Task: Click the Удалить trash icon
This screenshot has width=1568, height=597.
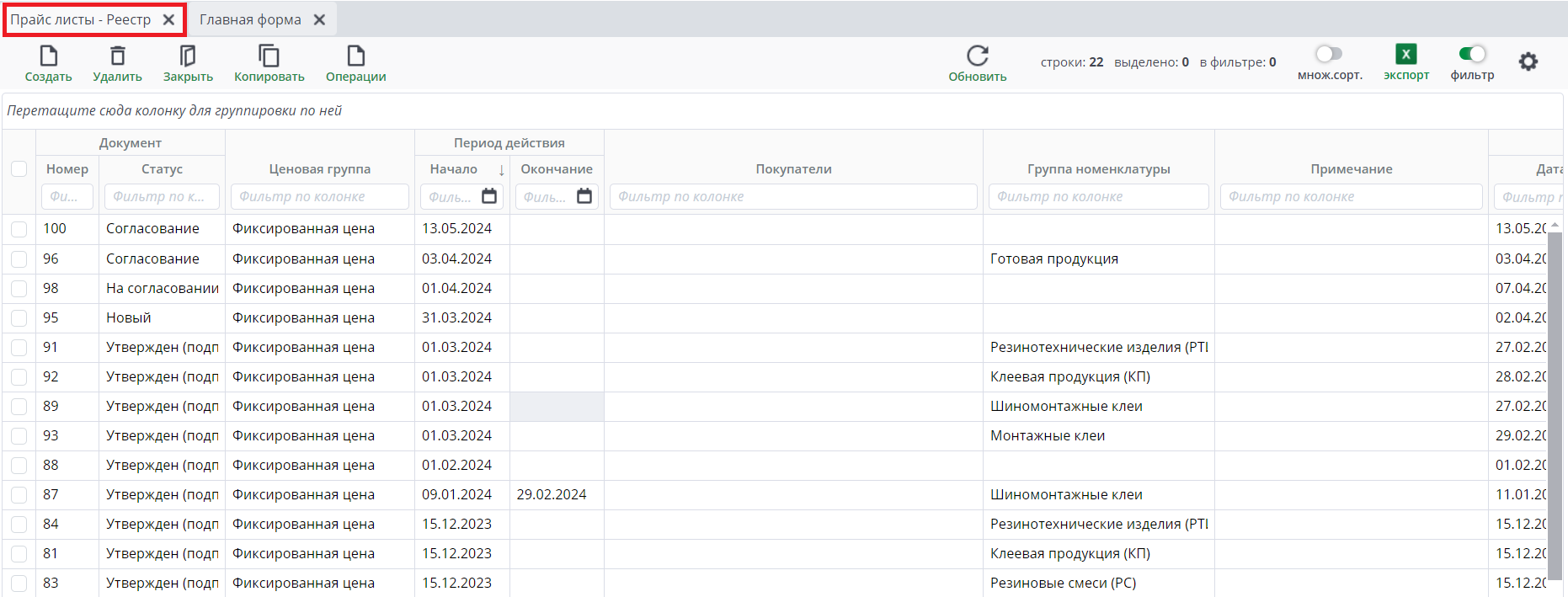Action: (x=118, y=56)
